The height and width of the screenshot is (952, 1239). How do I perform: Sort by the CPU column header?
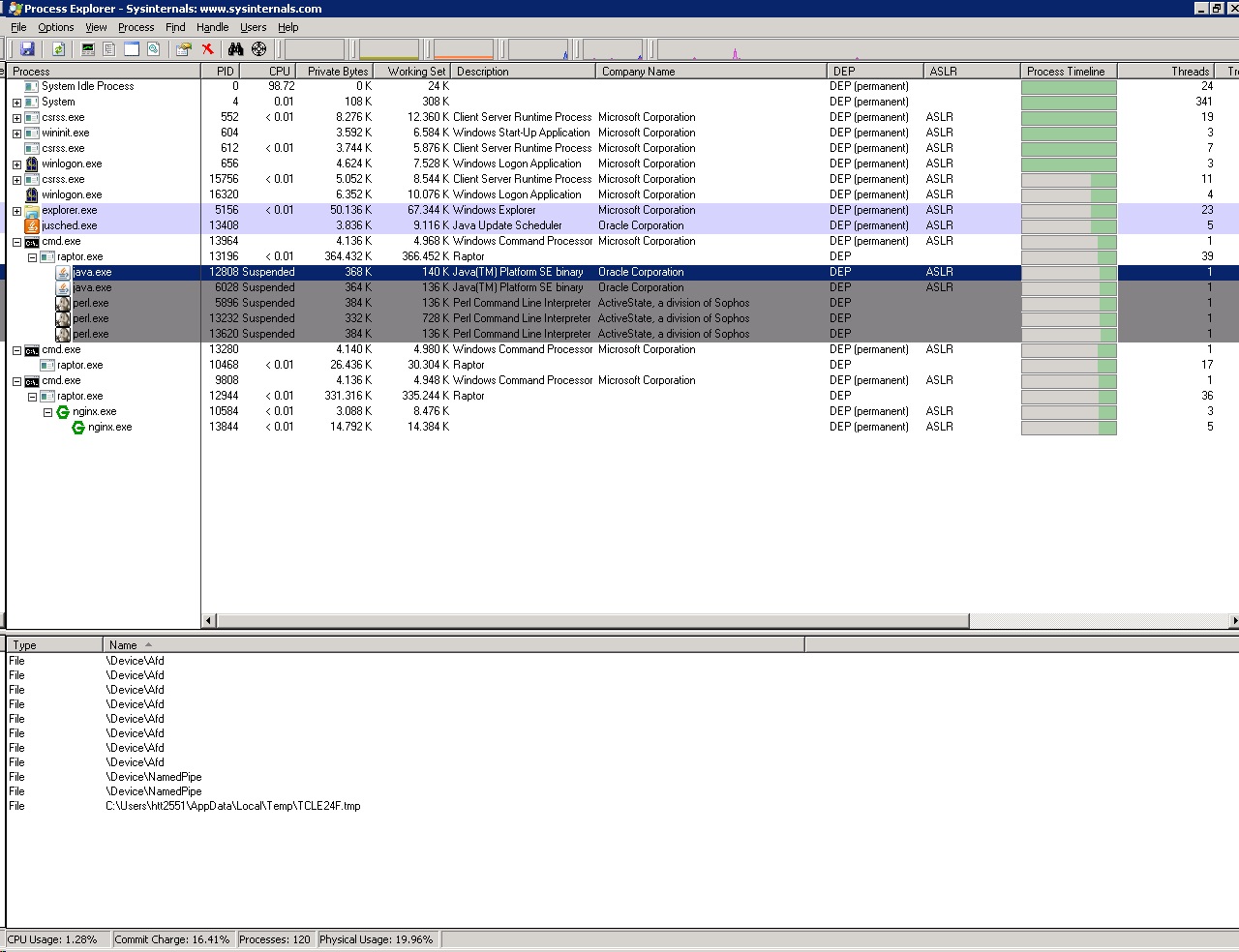(268, 71)
